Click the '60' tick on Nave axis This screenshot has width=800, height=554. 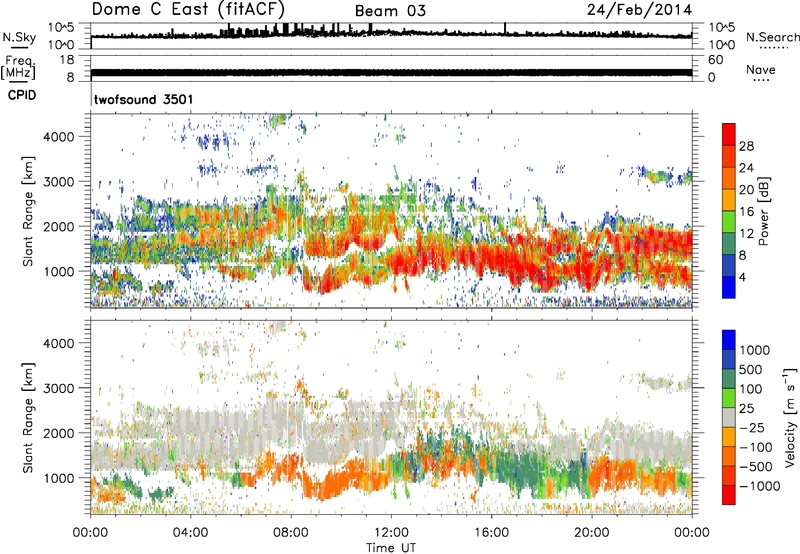pyautogui.click(x=715, y=60)
